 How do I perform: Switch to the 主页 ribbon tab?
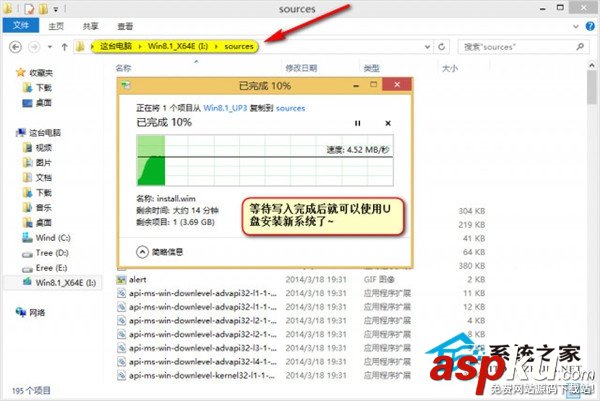tap(56, 26)
